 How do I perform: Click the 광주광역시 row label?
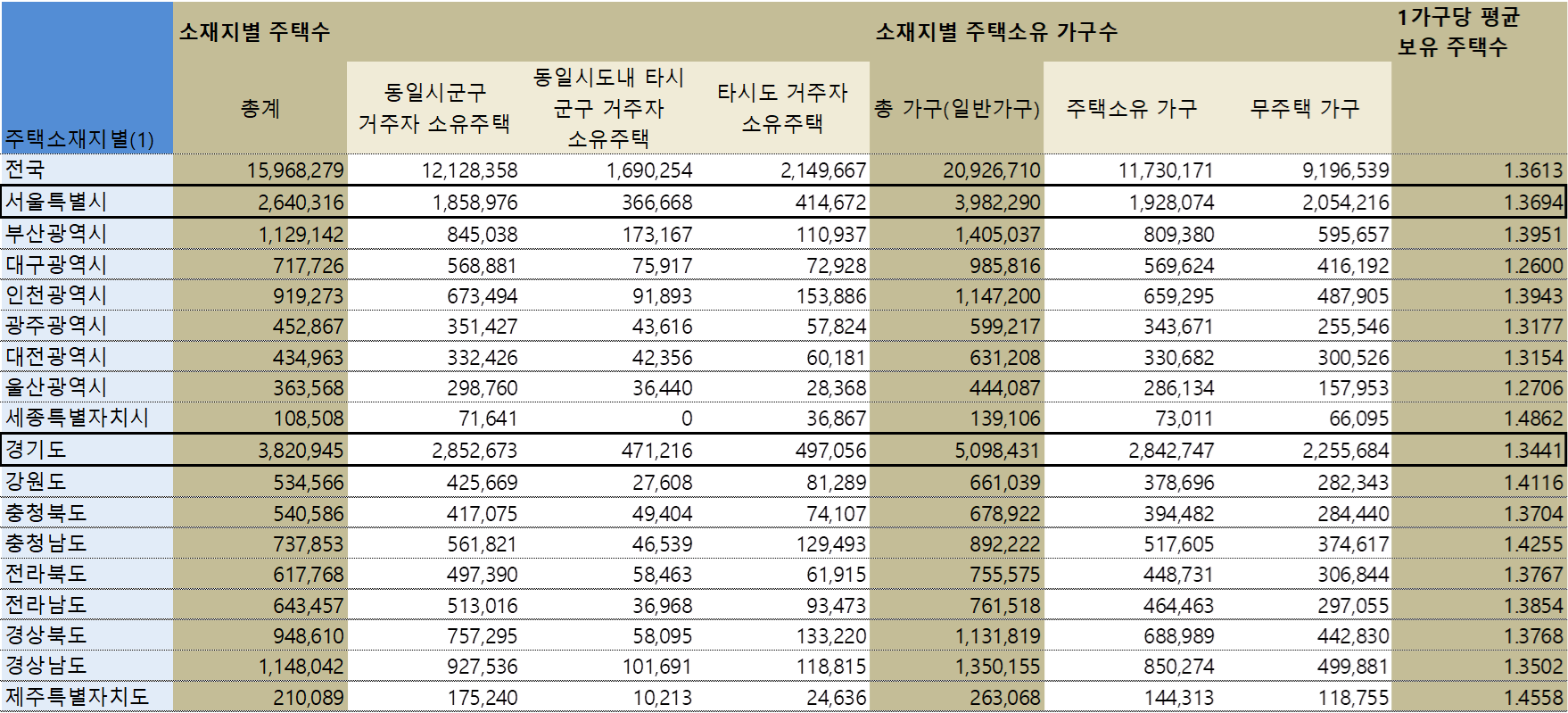(x=87, y=326)
